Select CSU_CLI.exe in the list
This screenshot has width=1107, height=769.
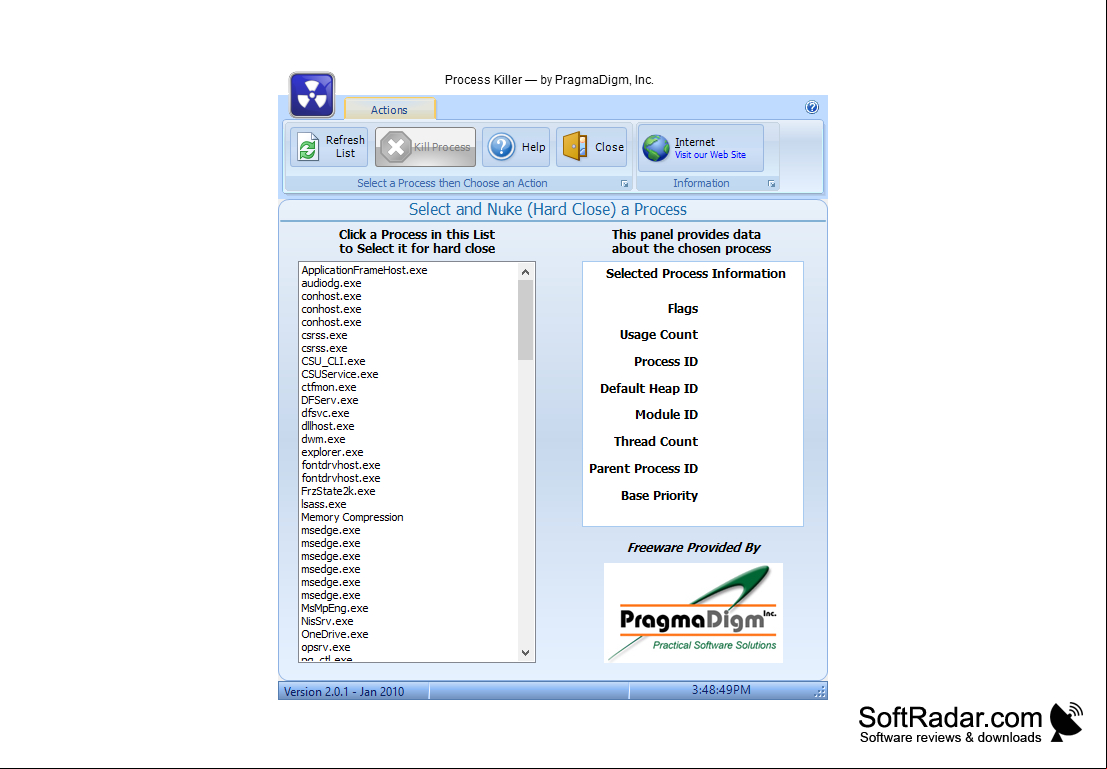pyautogui.click(x=333, y=362)
